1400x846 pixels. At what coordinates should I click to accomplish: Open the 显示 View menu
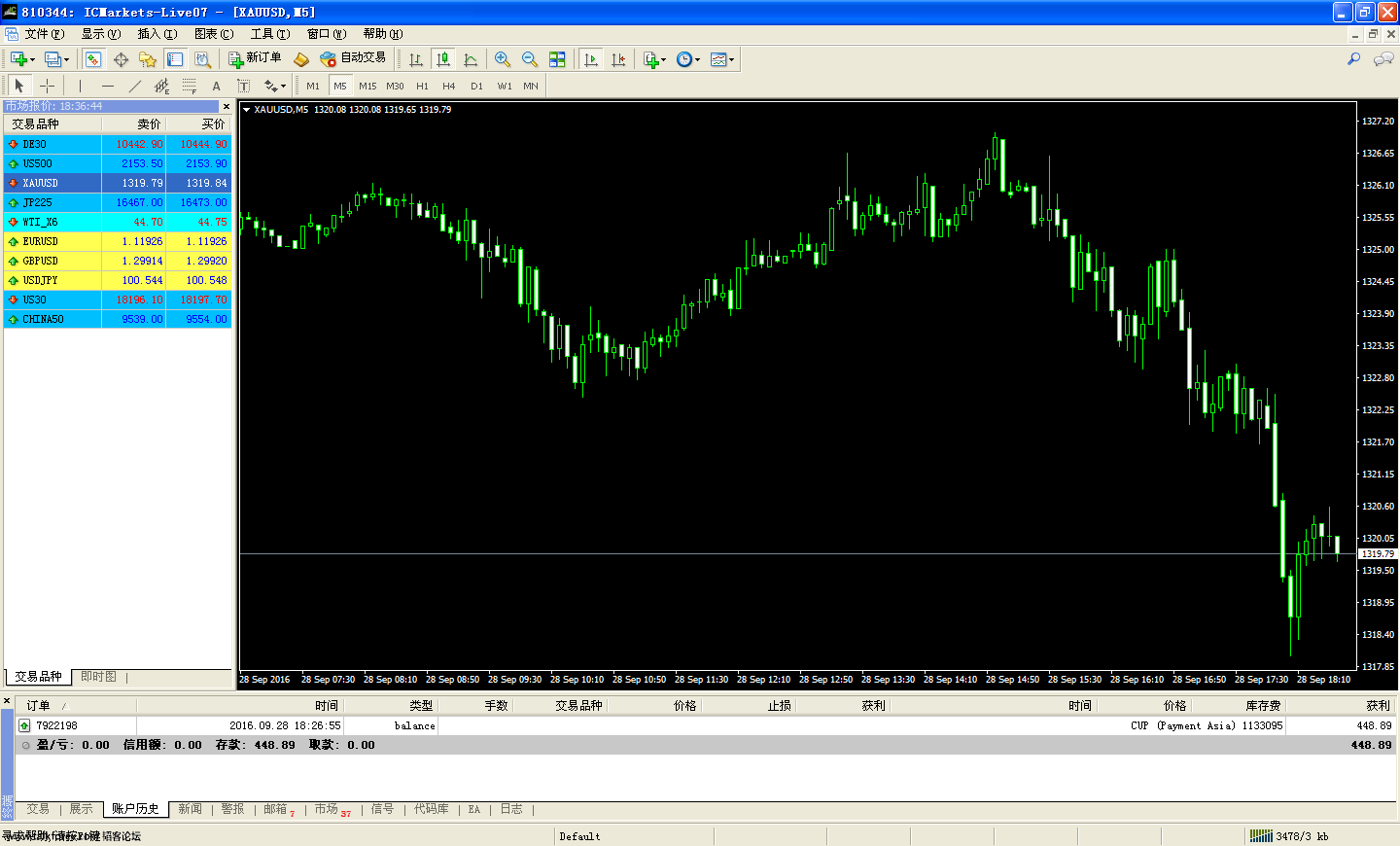(100, 34)
